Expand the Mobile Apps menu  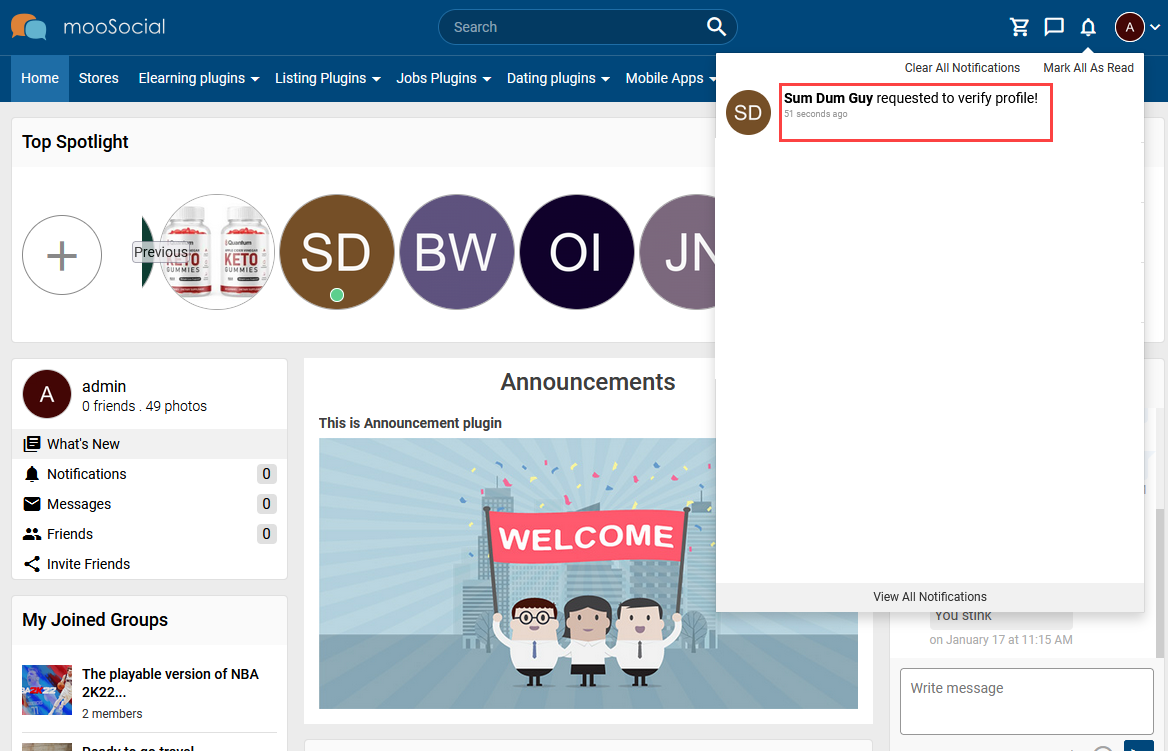click(670, 78)
